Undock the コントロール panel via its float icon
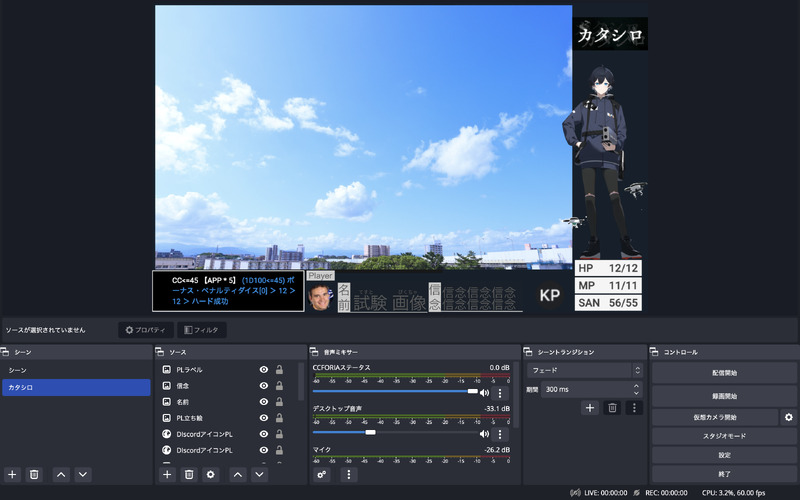This screenshot has height=500, width=800. coord(654,352)
